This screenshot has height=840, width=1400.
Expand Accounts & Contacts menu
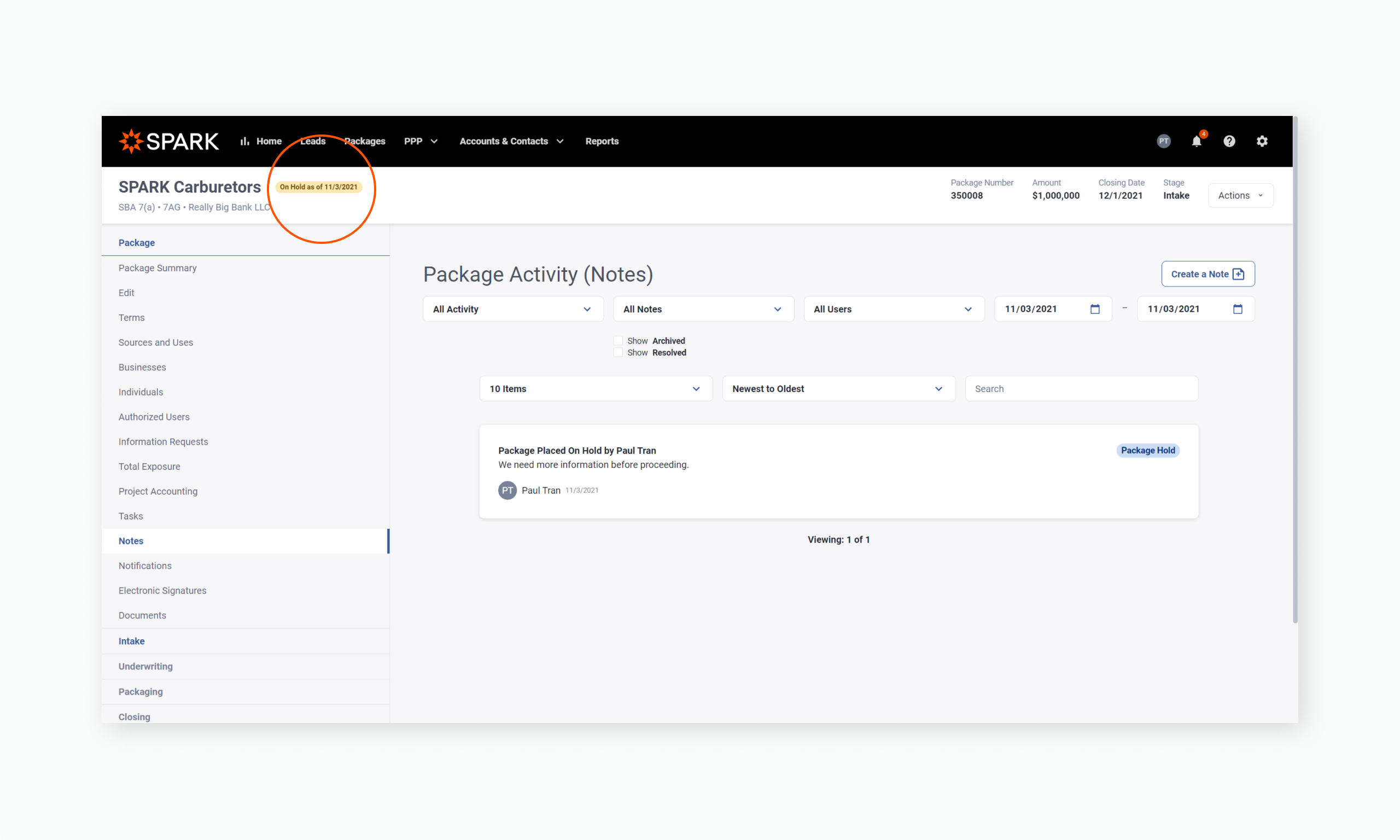511,141
